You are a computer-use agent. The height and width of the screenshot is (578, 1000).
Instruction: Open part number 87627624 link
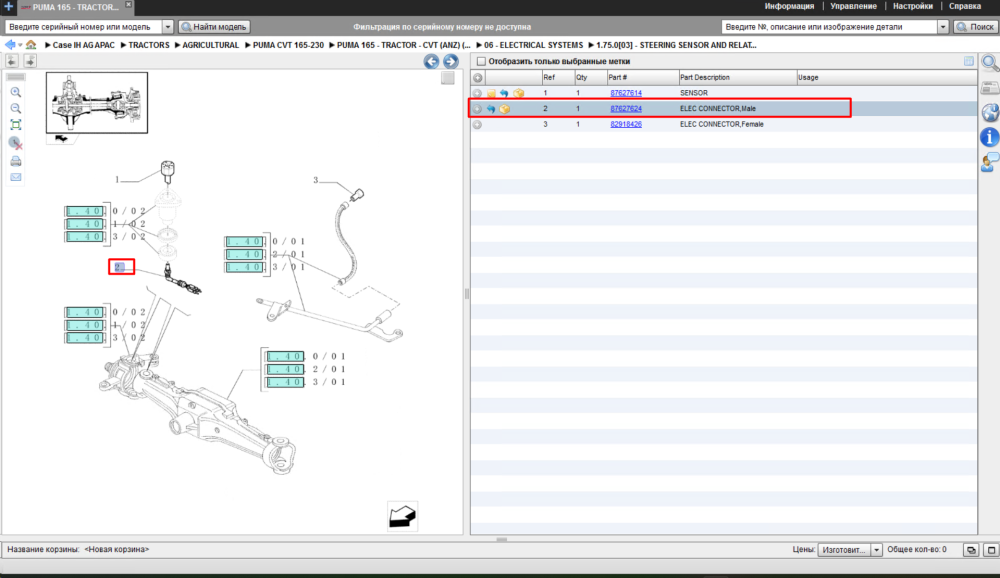[626, 109]
